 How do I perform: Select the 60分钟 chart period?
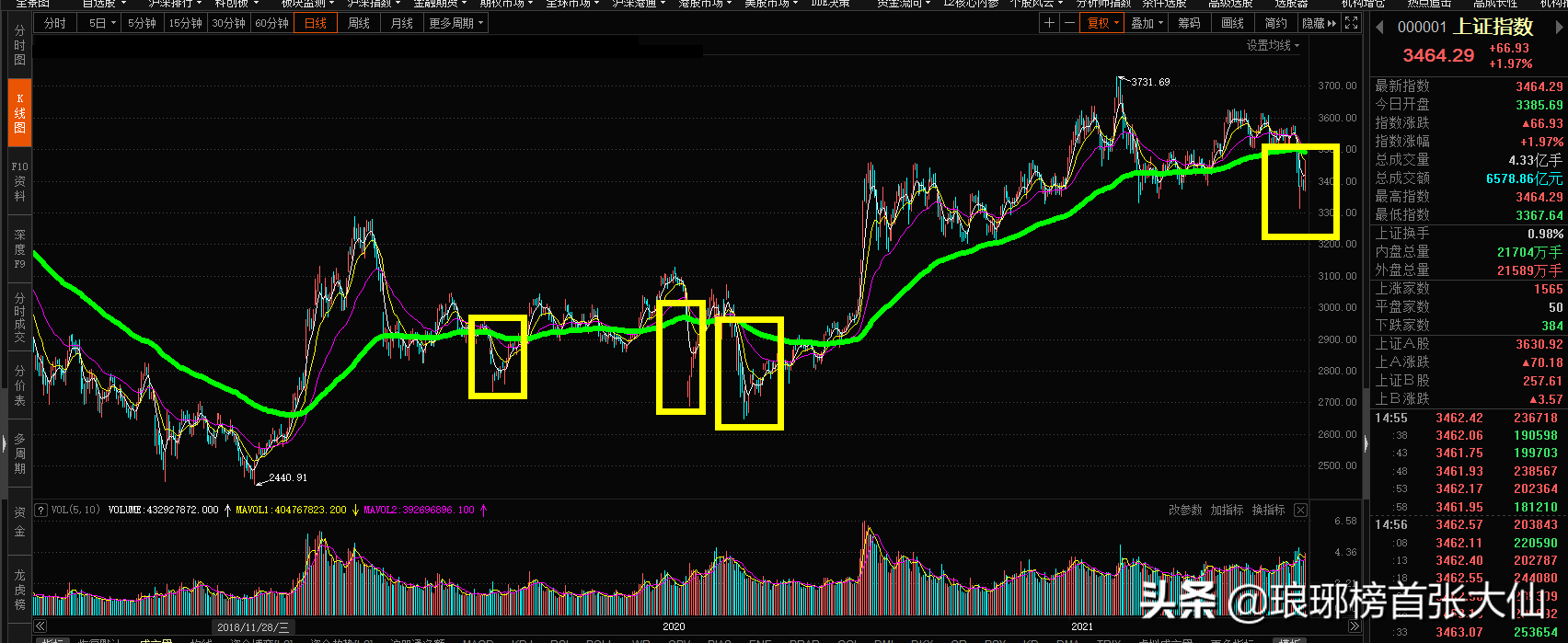click(x=271, y=23)
